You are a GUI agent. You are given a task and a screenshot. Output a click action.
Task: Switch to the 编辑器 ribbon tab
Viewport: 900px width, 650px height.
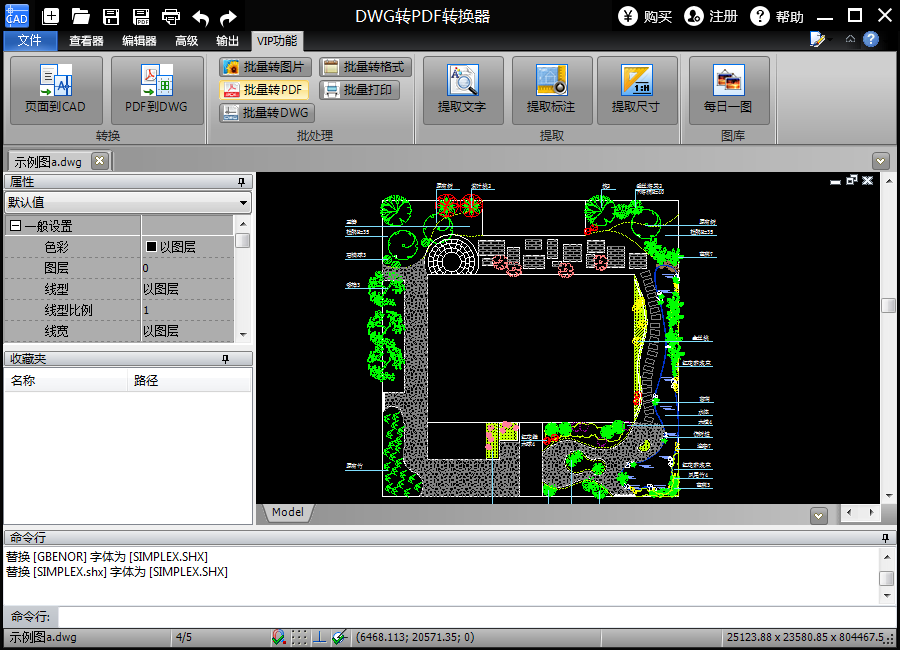[x=139, y=41]
